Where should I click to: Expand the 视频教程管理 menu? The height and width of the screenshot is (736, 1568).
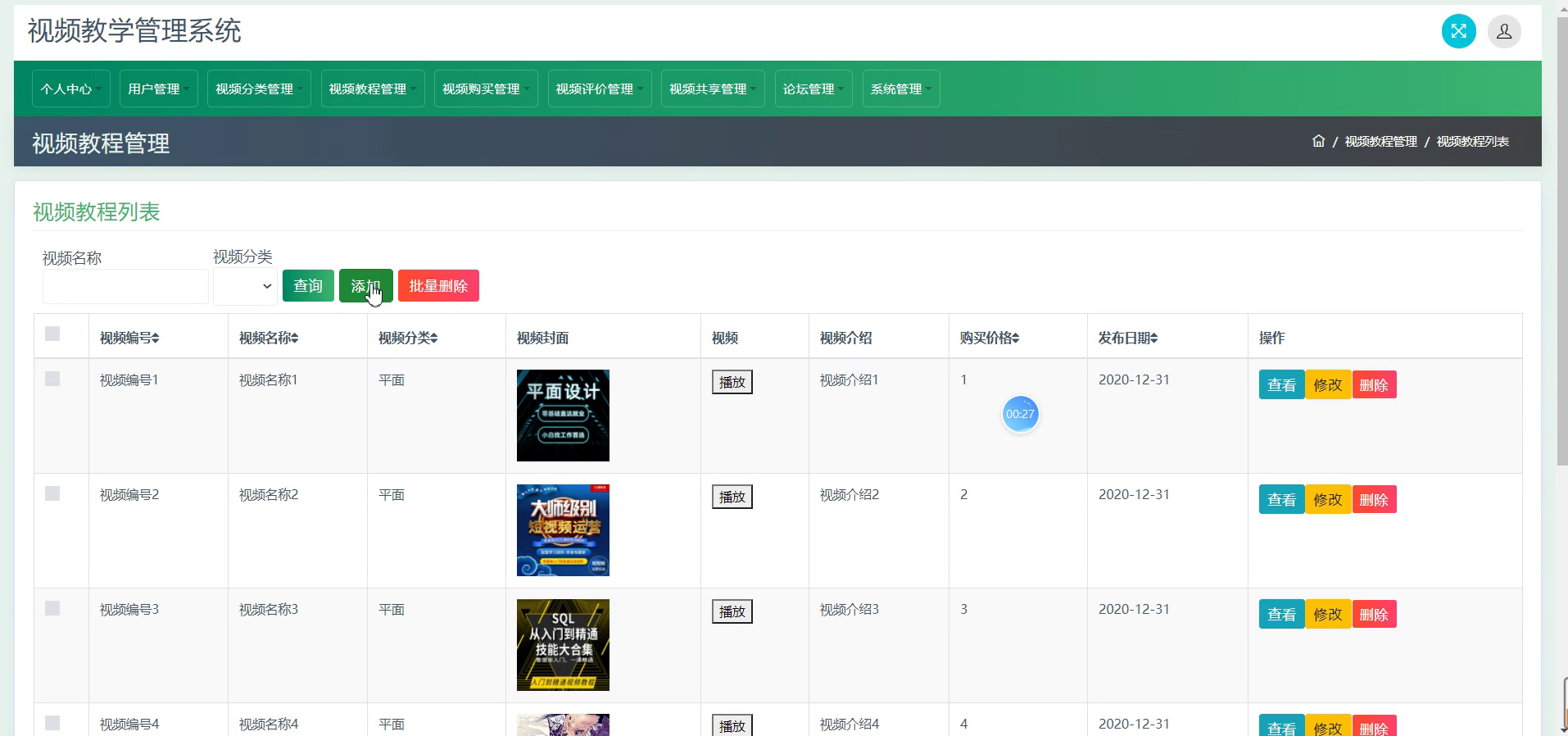tap(372, 89)
